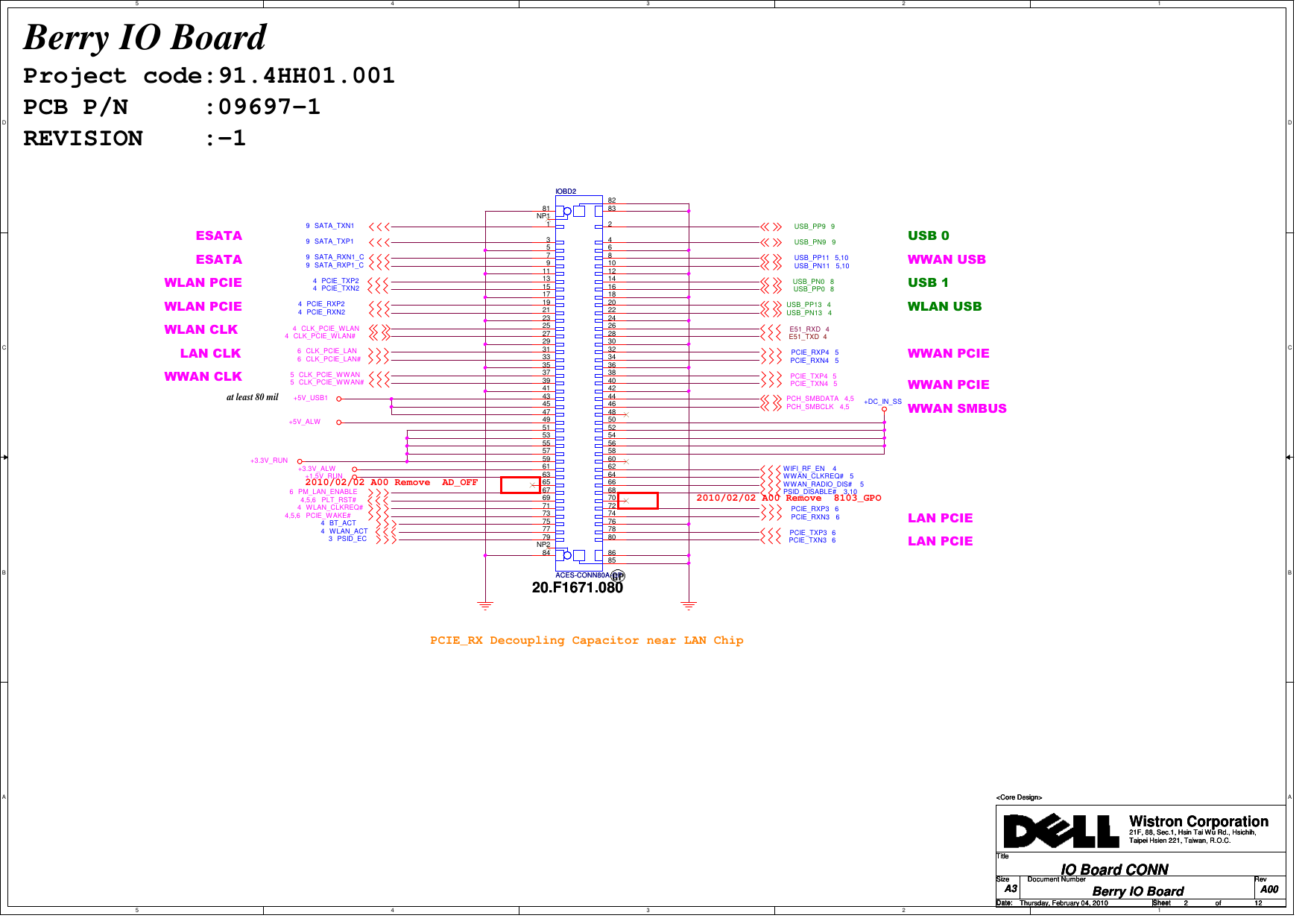Select the USB_PN9 net name
The height and width of the screenshot is (924, 1308).
pos(809,242)
